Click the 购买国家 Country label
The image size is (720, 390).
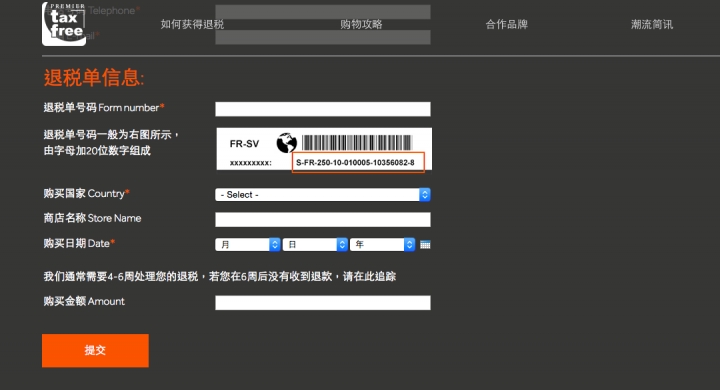tap(86, 193)
